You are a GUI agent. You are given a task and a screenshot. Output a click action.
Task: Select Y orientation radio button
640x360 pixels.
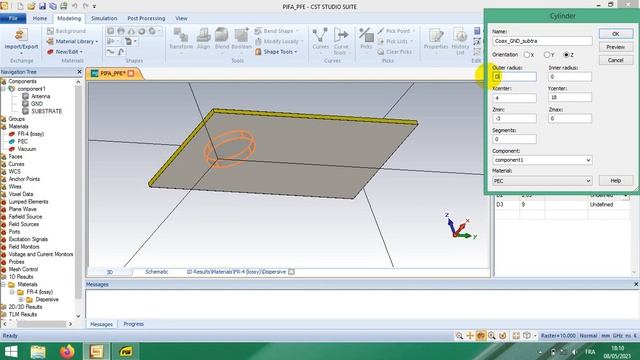547,55
